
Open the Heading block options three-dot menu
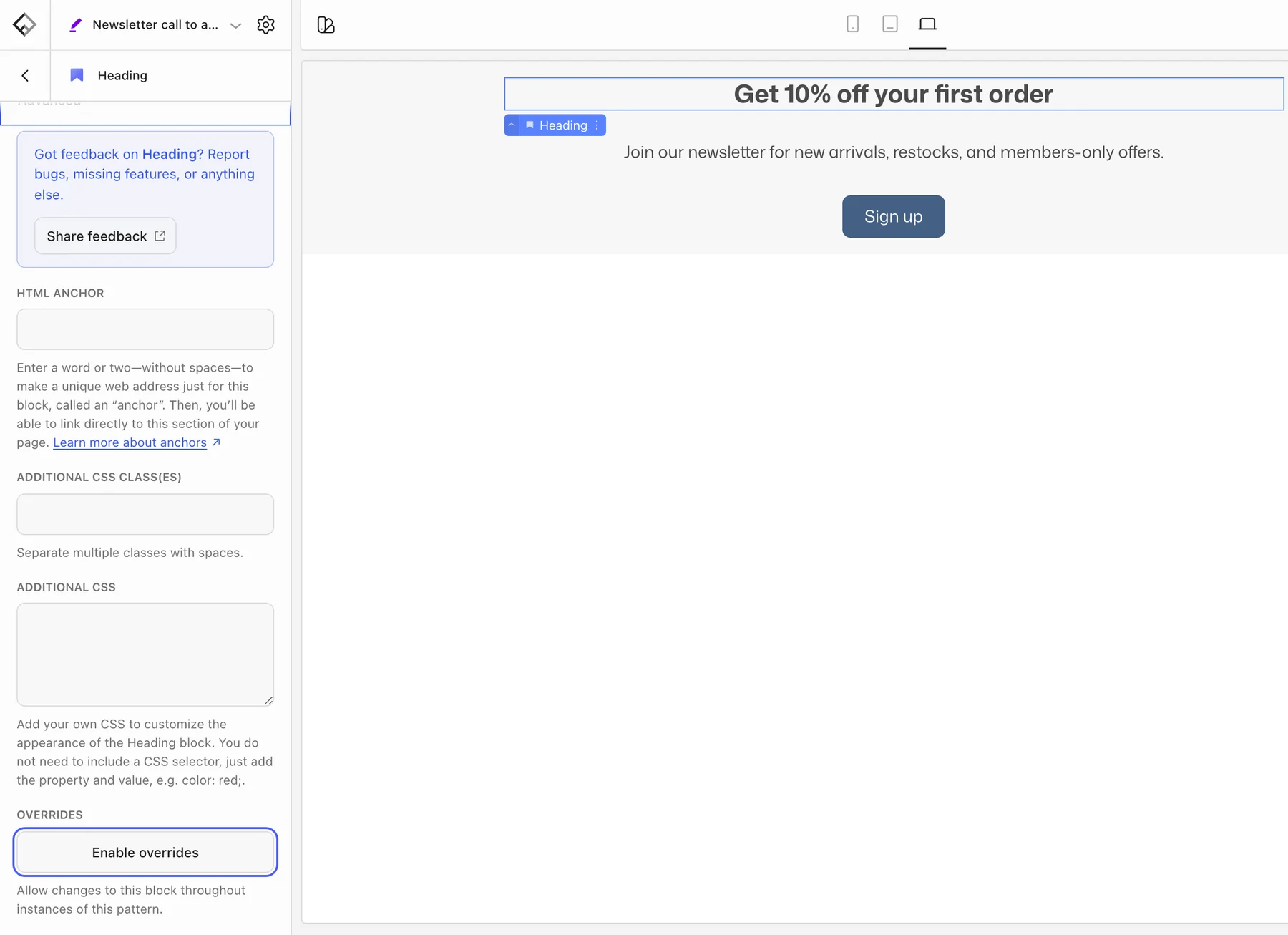coord(597,125)
